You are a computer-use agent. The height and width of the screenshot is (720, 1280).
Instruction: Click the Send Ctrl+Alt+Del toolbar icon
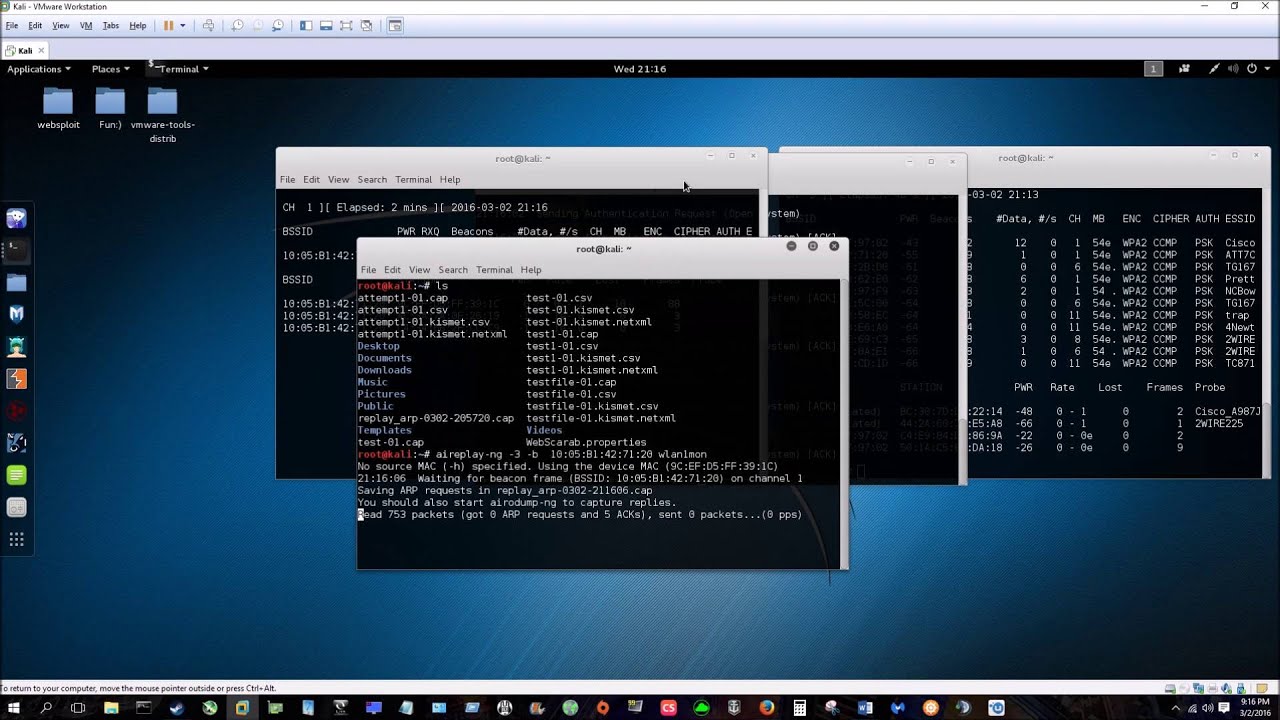pos(208,25)
